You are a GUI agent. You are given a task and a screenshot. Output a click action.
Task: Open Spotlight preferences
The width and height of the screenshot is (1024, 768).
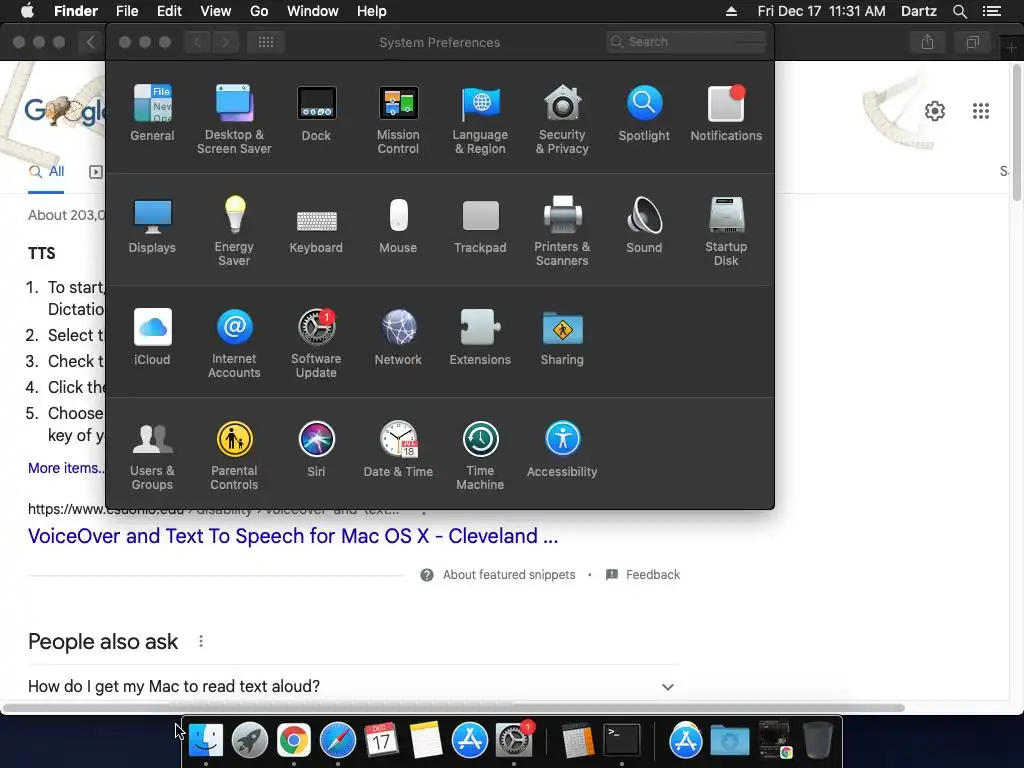tap(644, 112)
